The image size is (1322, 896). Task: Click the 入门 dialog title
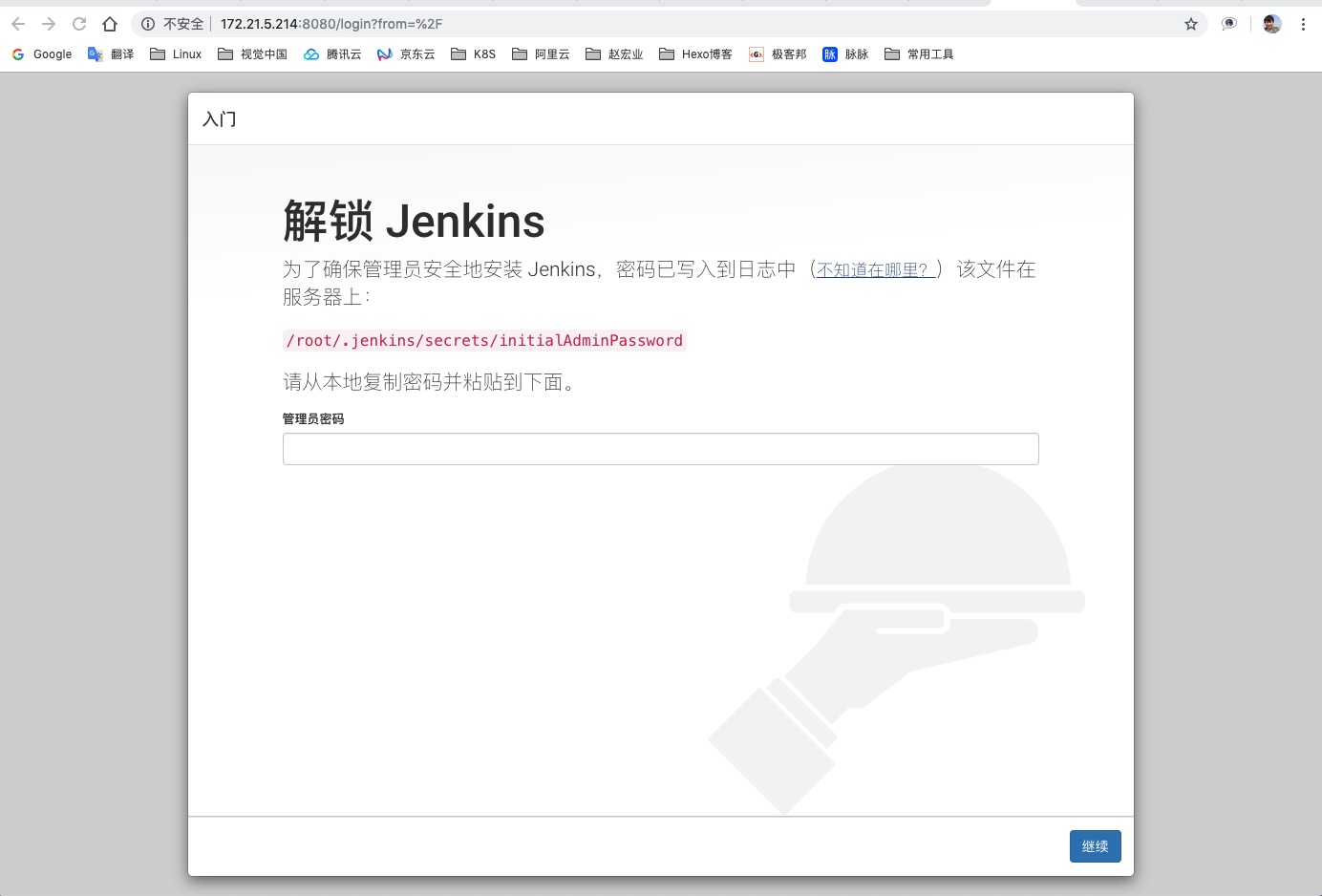[220, 118]
